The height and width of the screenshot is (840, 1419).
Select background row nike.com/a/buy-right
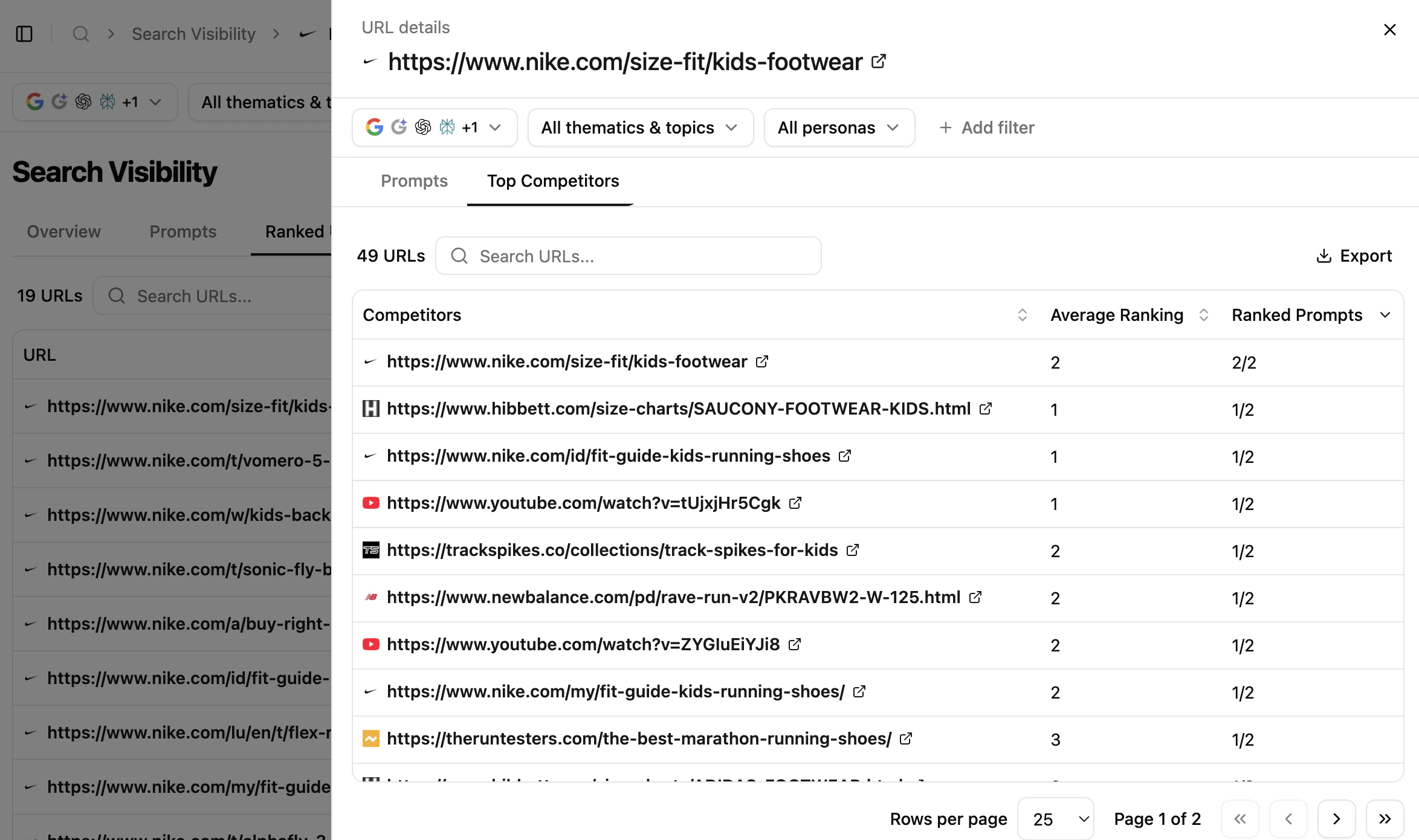click(172, 624)
